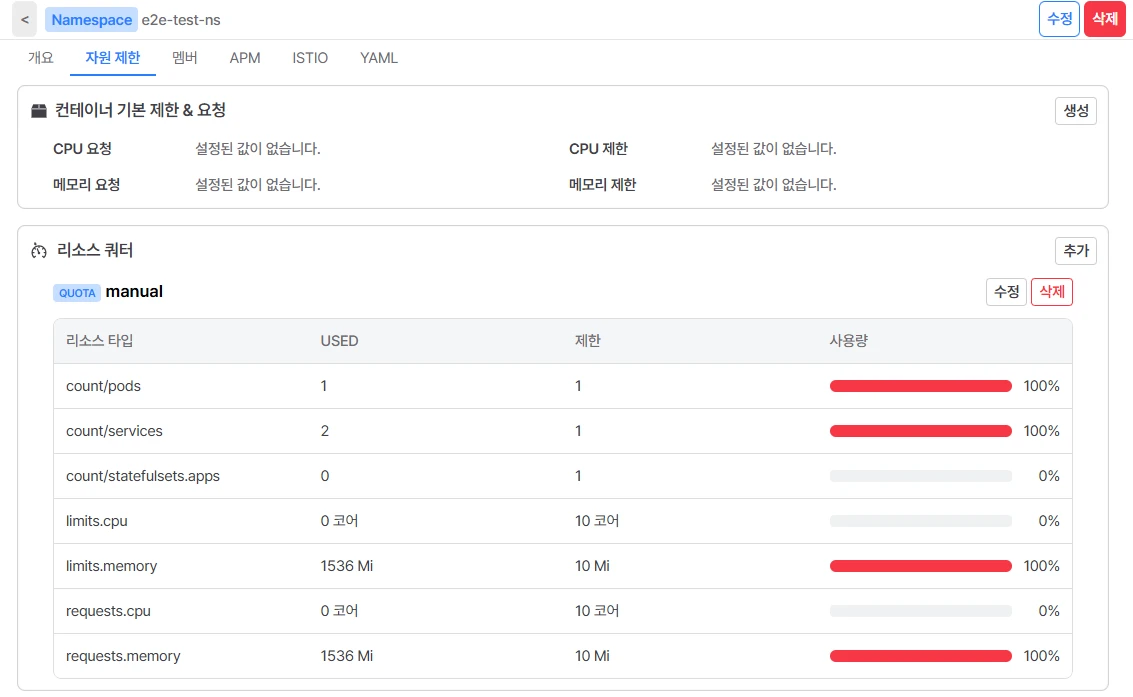Image resolution: width=1133 pixels, height=697 pixels.
Task: Click the CPU 요청 label
Action: point(82,149)
